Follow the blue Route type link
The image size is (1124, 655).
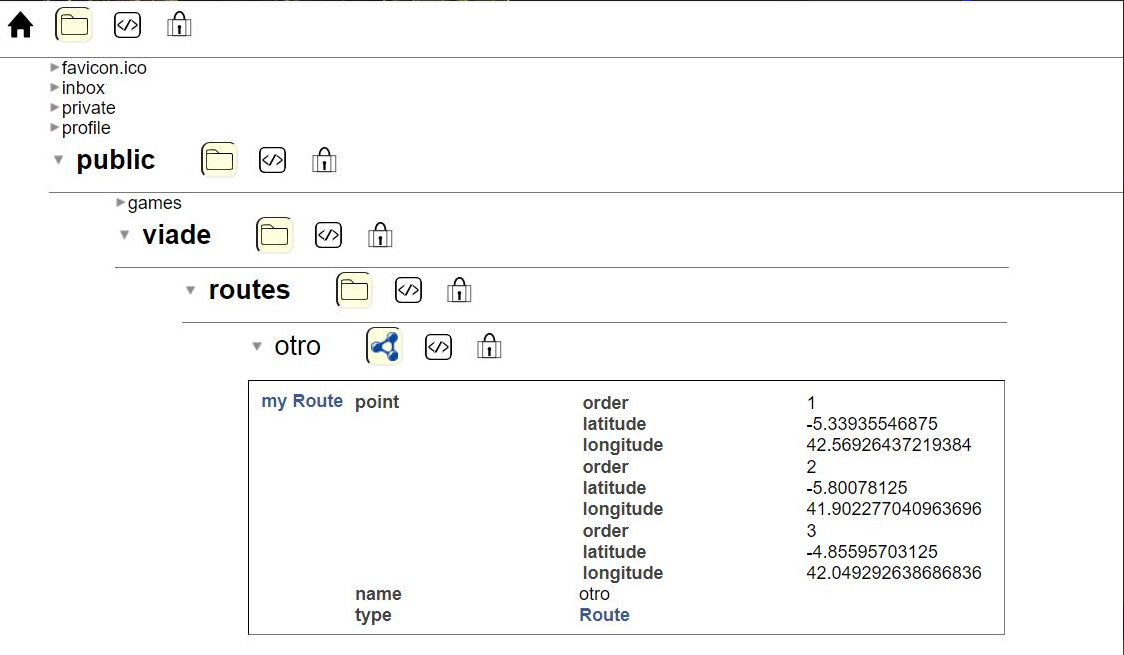pos(604,615)
